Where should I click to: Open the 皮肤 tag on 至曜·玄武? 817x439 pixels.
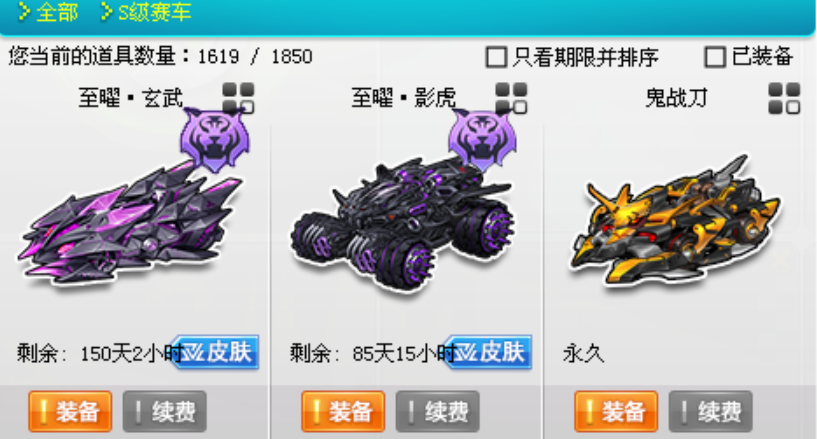click(x=215, y=353)
